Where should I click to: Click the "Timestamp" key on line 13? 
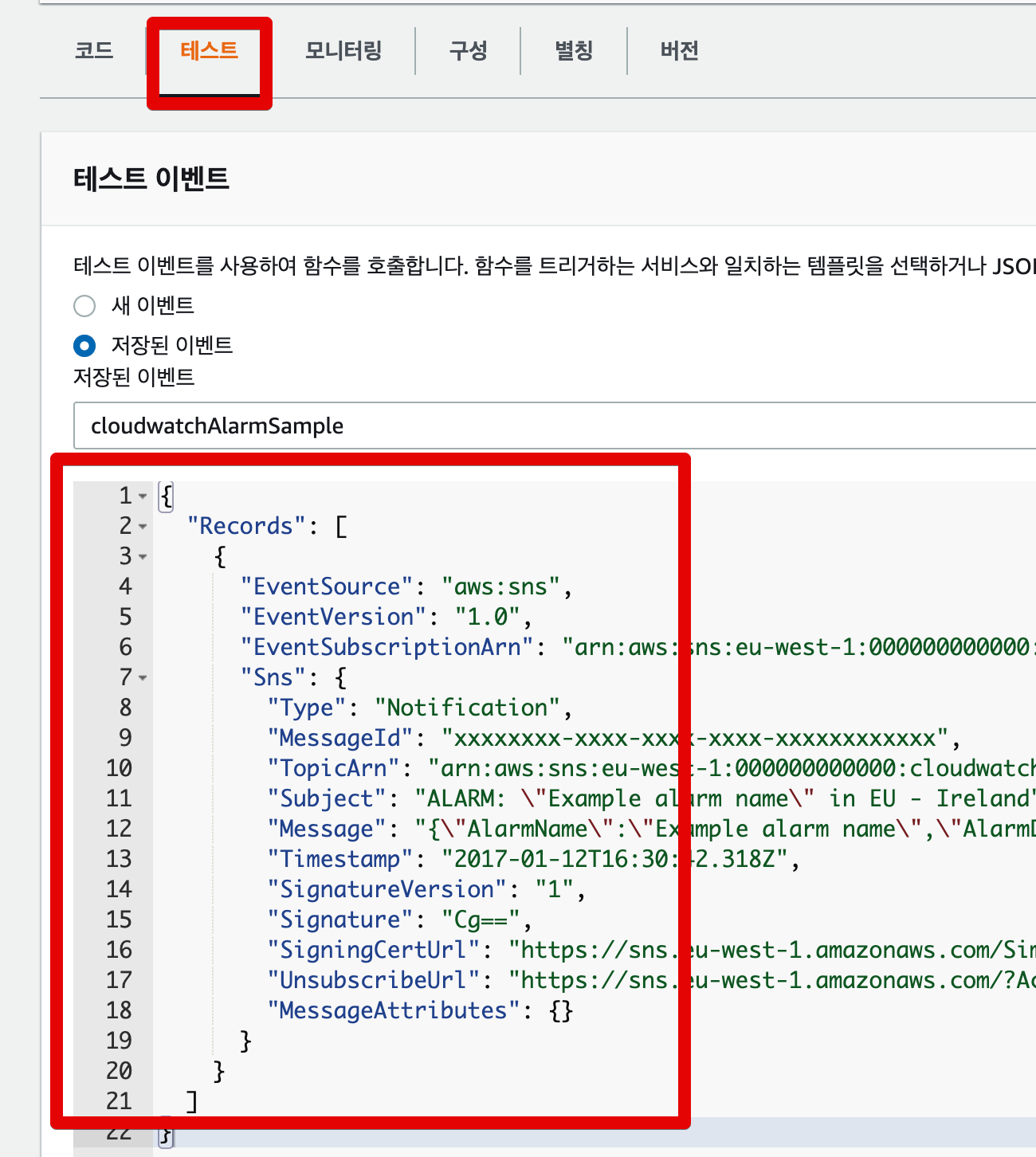[x=340, y=860]
